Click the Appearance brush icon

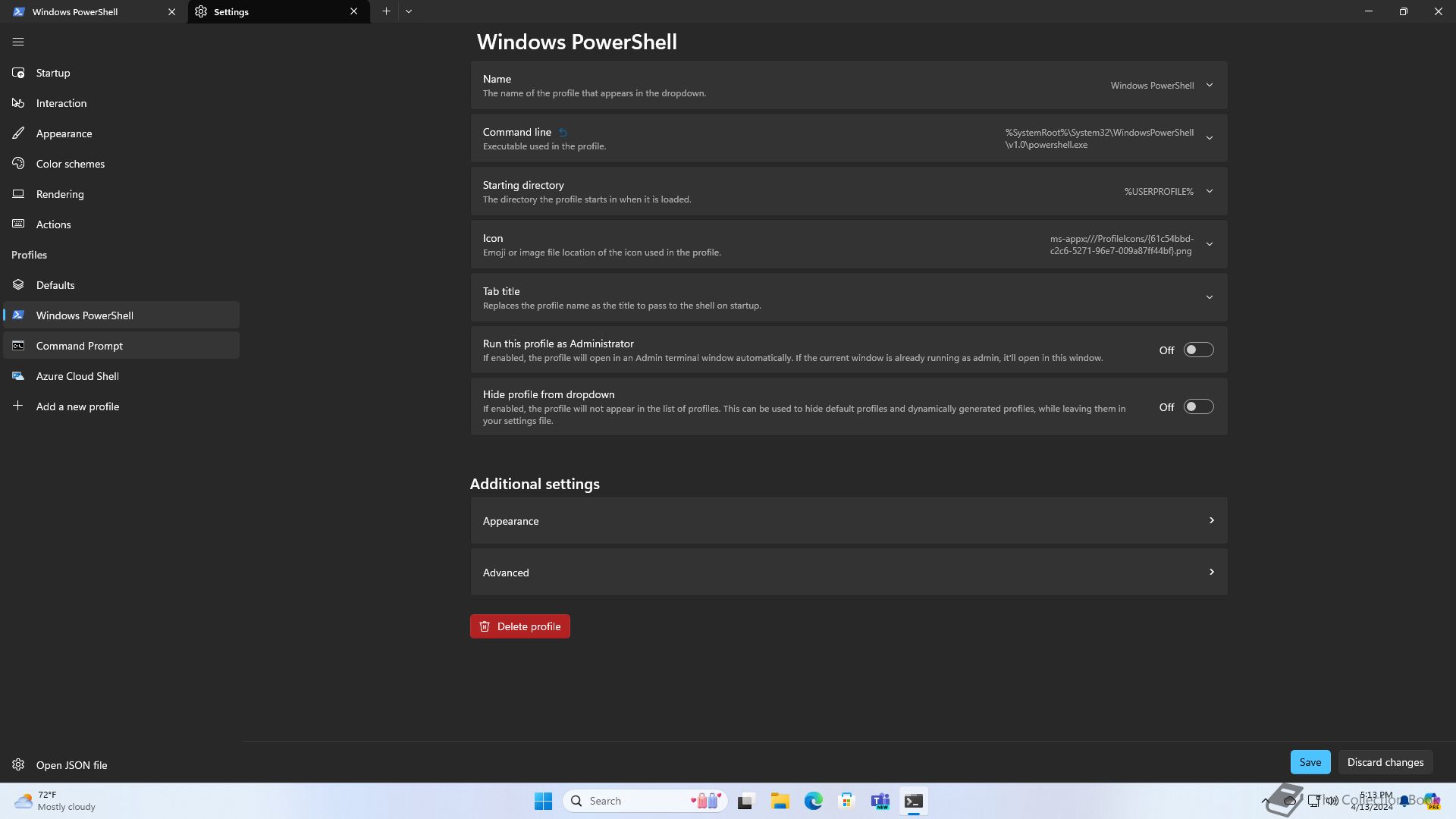coord(18,133)
